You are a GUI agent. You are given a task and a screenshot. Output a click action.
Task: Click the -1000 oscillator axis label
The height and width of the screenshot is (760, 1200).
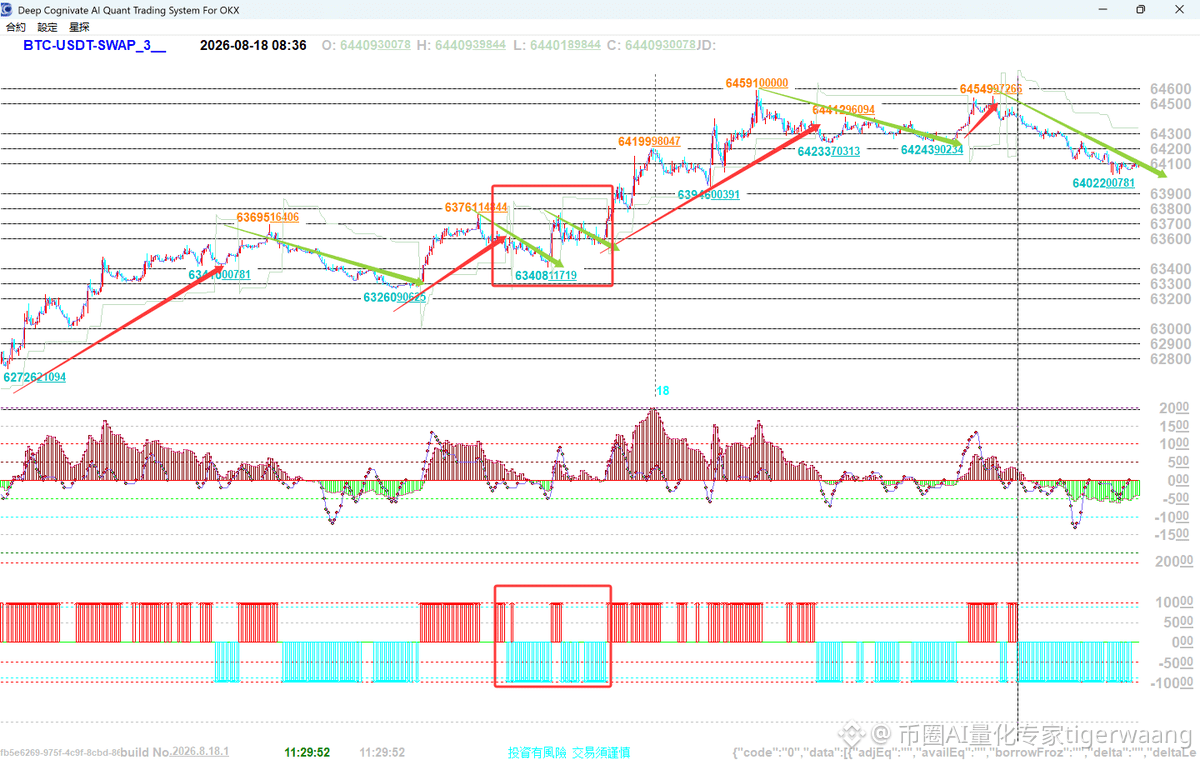pos(1173,518)
